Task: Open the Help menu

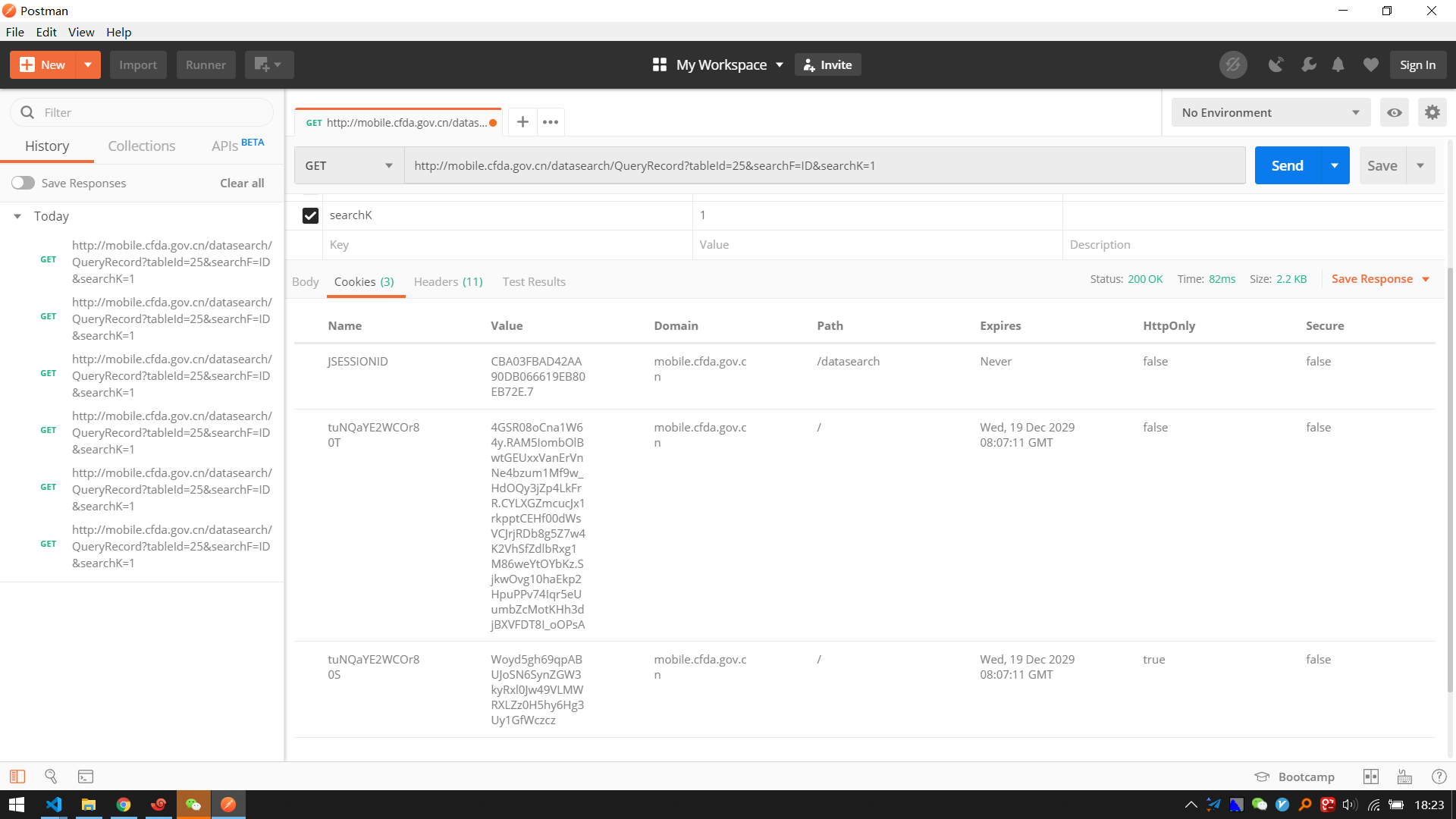Action: click(x=119, y=32)
